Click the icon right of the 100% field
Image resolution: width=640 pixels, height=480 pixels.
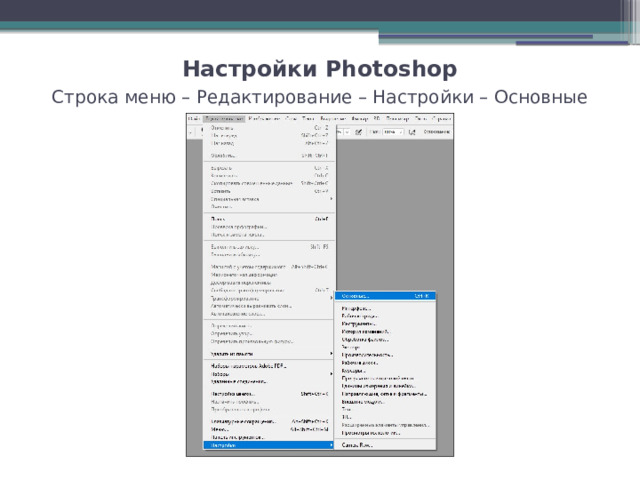[x=412, y=132]
